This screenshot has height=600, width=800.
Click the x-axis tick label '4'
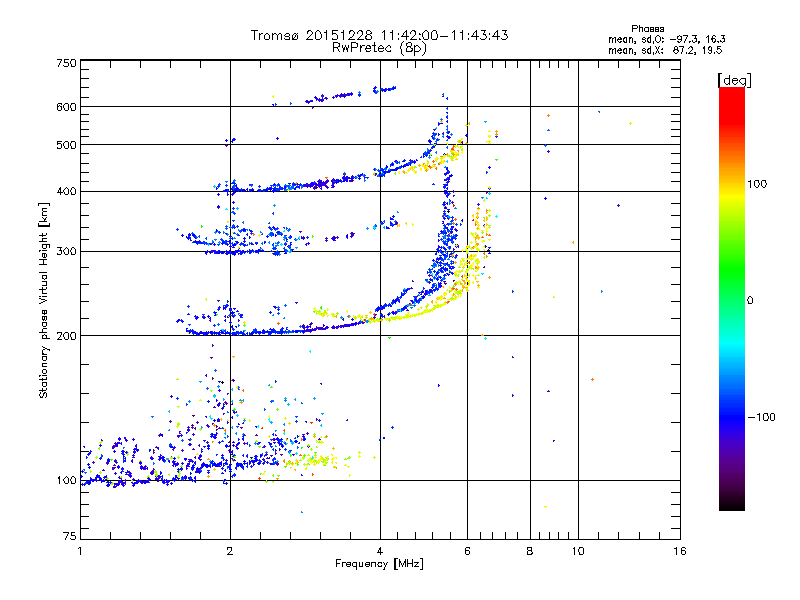[380, 551]
